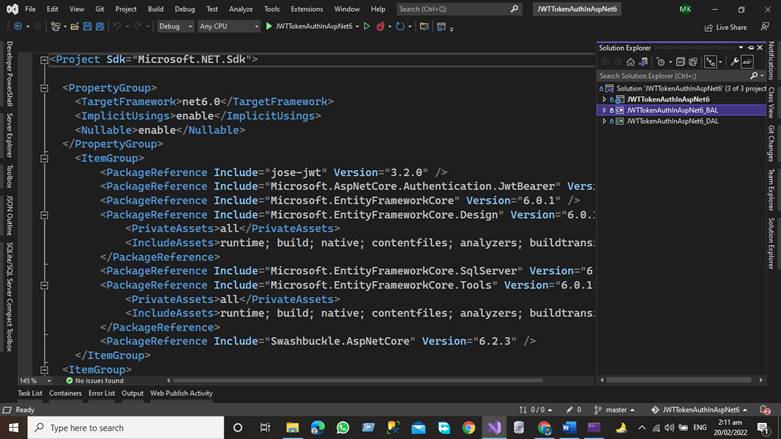Open the Web Publish Activity tab
Image resolution: width=781 pixels, height=439 pixels.
tap(181, 393)
